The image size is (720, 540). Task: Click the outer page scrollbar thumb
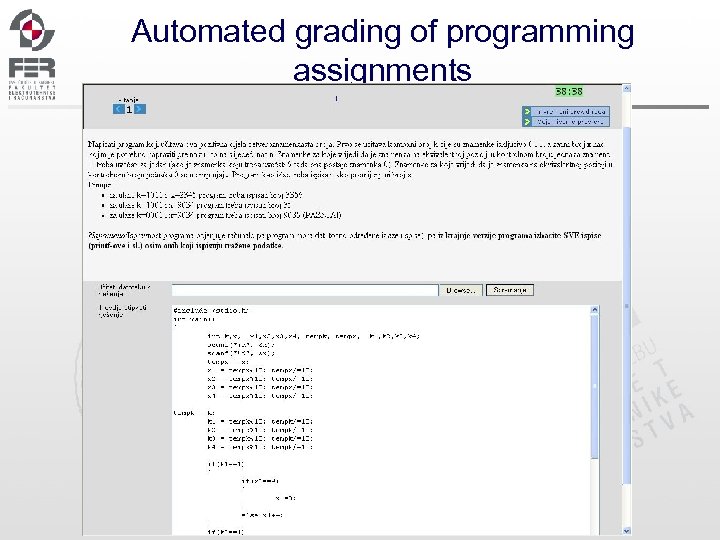tap(627, 303)
